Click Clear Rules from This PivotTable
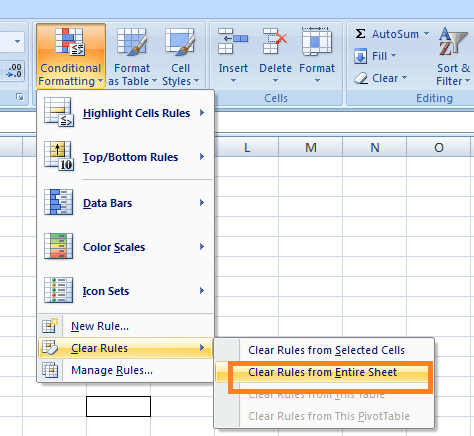Screen dimensions: 474x436 [x=324, y=416]
